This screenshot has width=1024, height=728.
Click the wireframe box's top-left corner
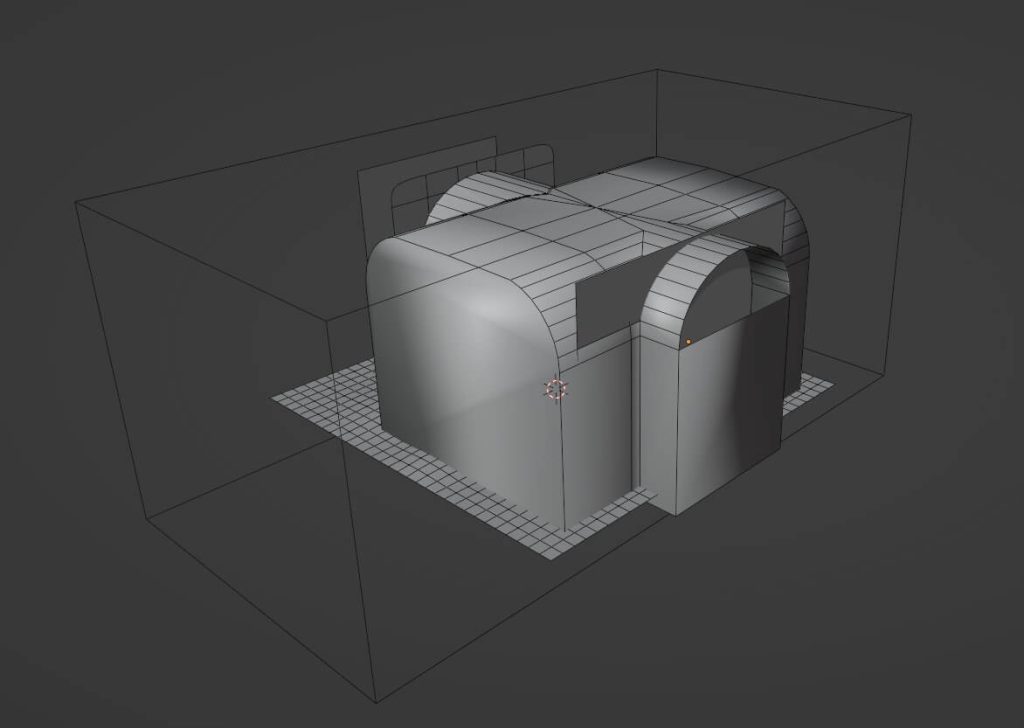(x=78, y=202)
